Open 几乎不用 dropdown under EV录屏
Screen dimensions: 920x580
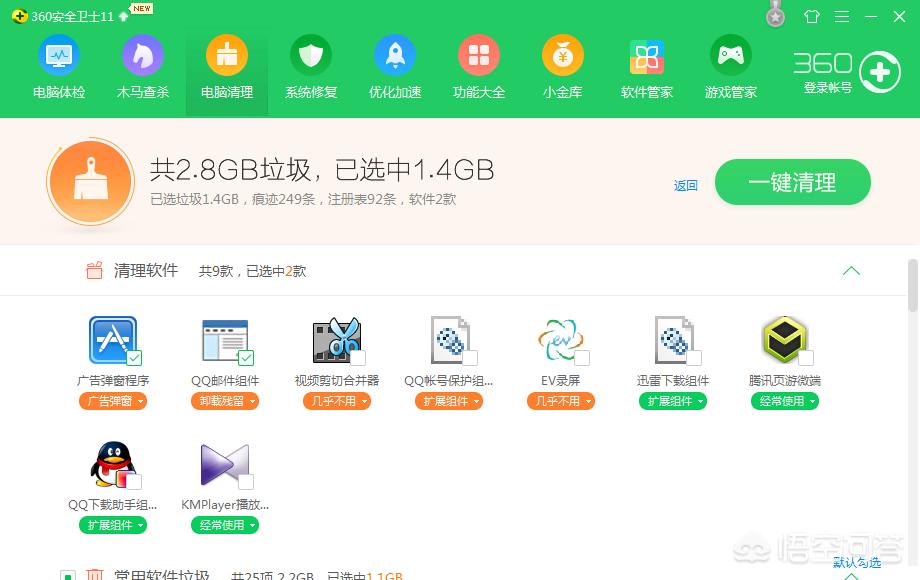(561, 401)
